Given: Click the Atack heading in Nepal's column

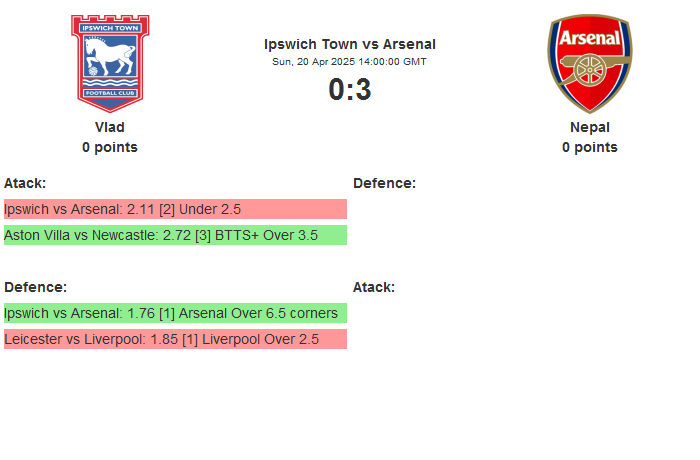Looking at the screenshot, I should [x=374, y=287].
